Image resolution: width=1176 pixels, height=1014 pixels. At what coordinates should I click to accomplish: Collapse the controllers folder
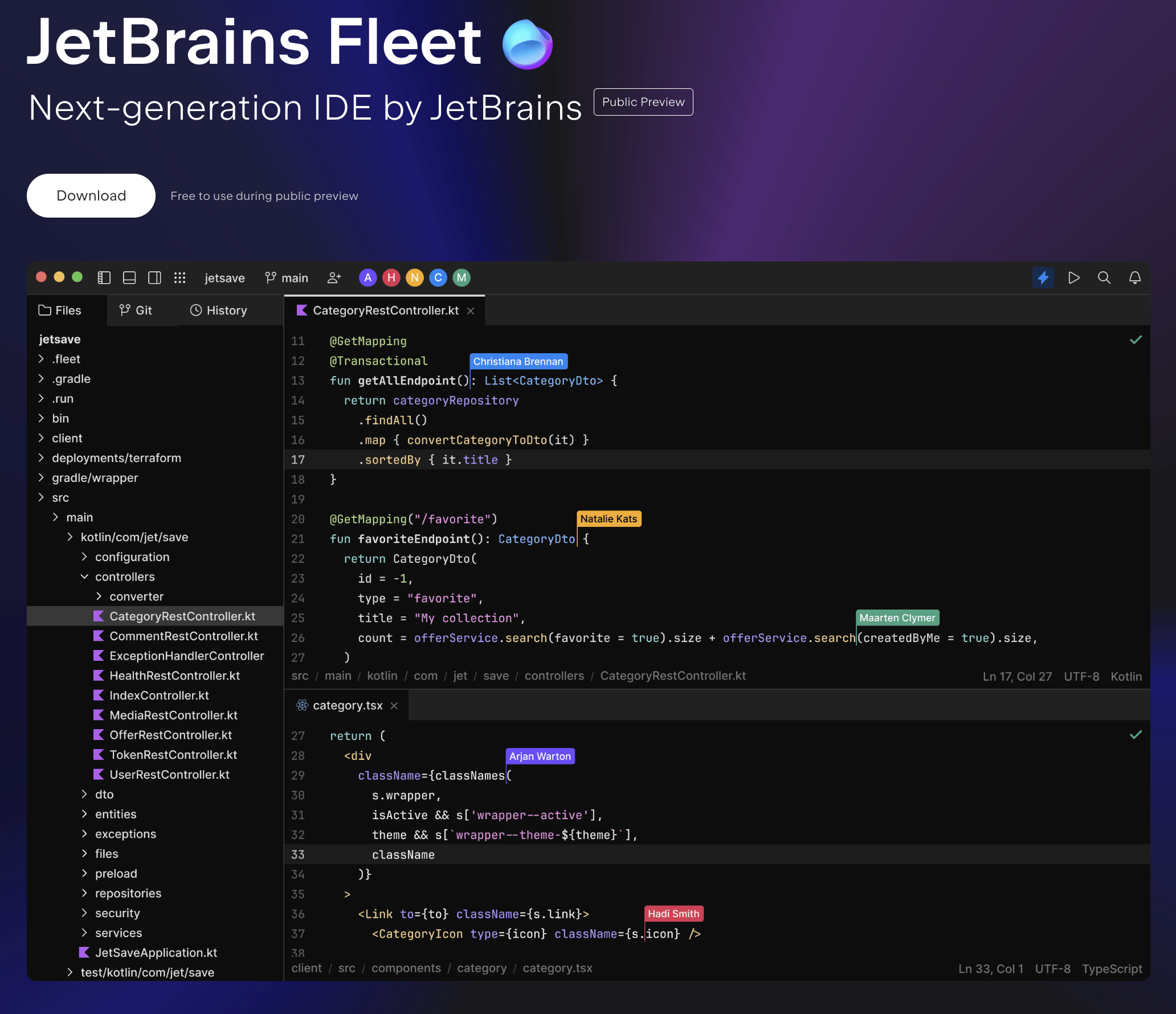click(84, 576)
